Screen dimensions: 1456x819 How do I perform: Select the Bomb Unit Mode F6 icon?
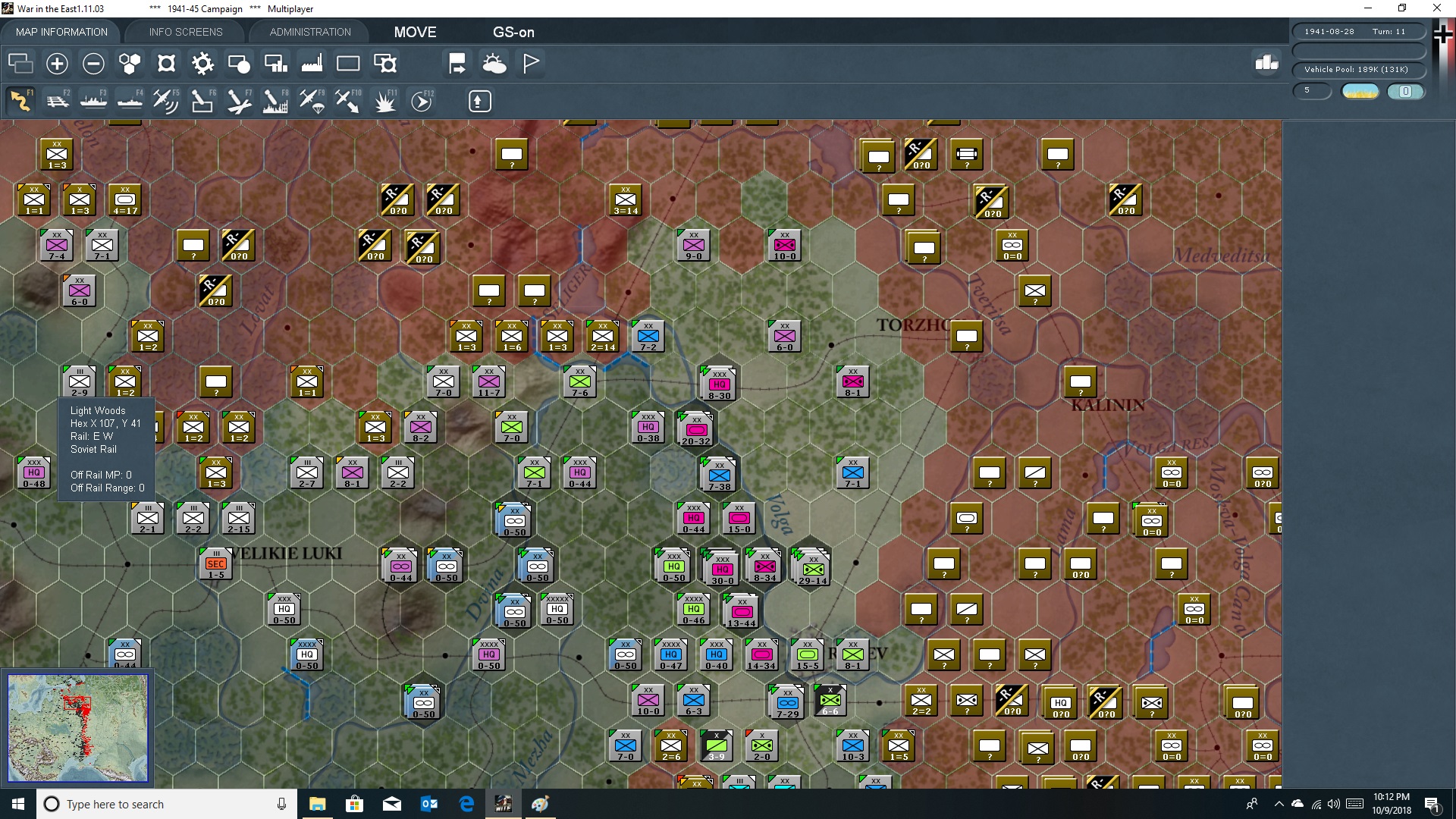click(202, 101)
